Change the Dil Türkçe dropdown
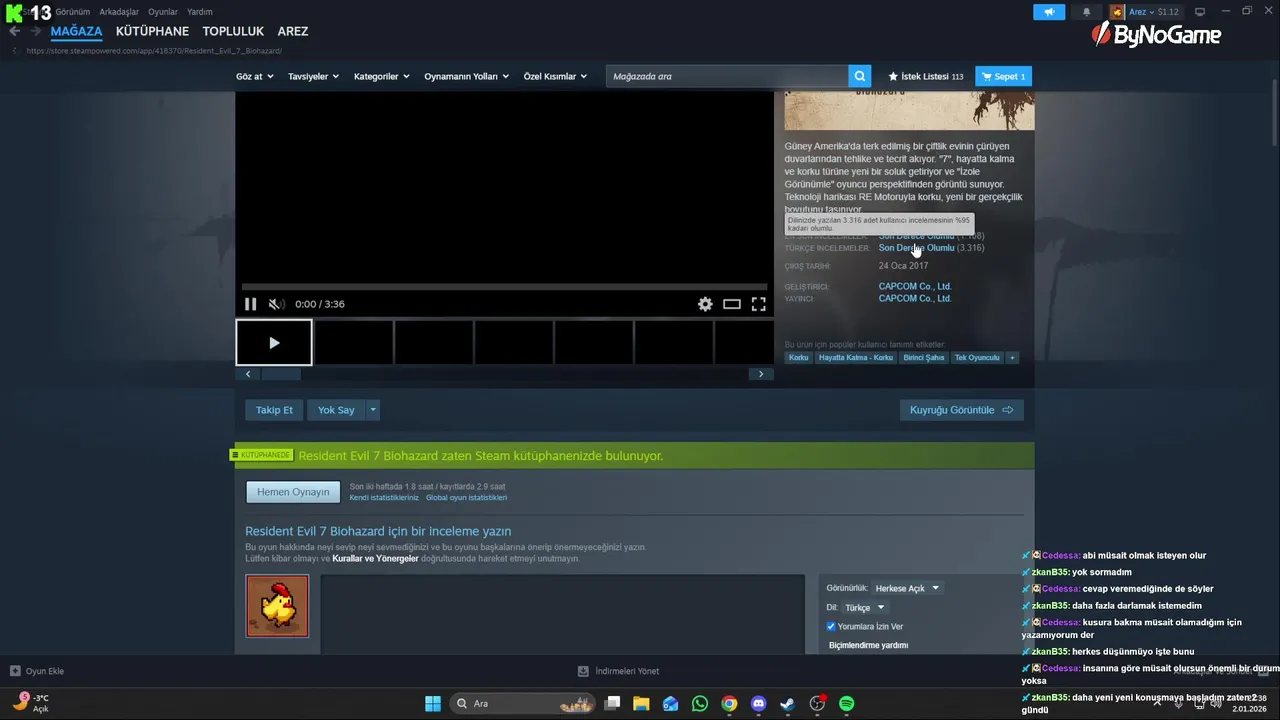 point(864,607)
